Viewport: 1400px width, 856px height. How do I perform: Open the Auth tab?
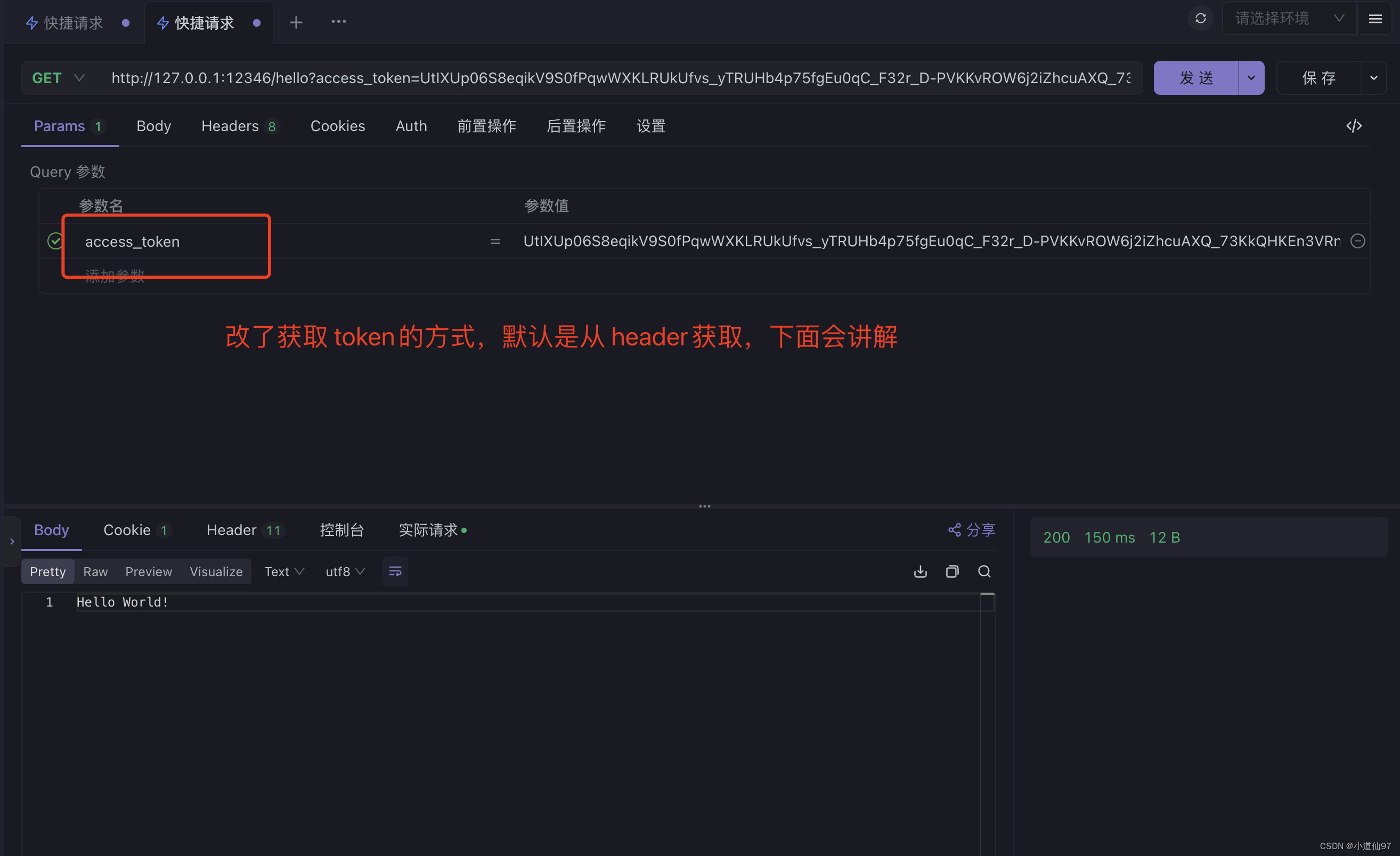(x=411, y=126)
